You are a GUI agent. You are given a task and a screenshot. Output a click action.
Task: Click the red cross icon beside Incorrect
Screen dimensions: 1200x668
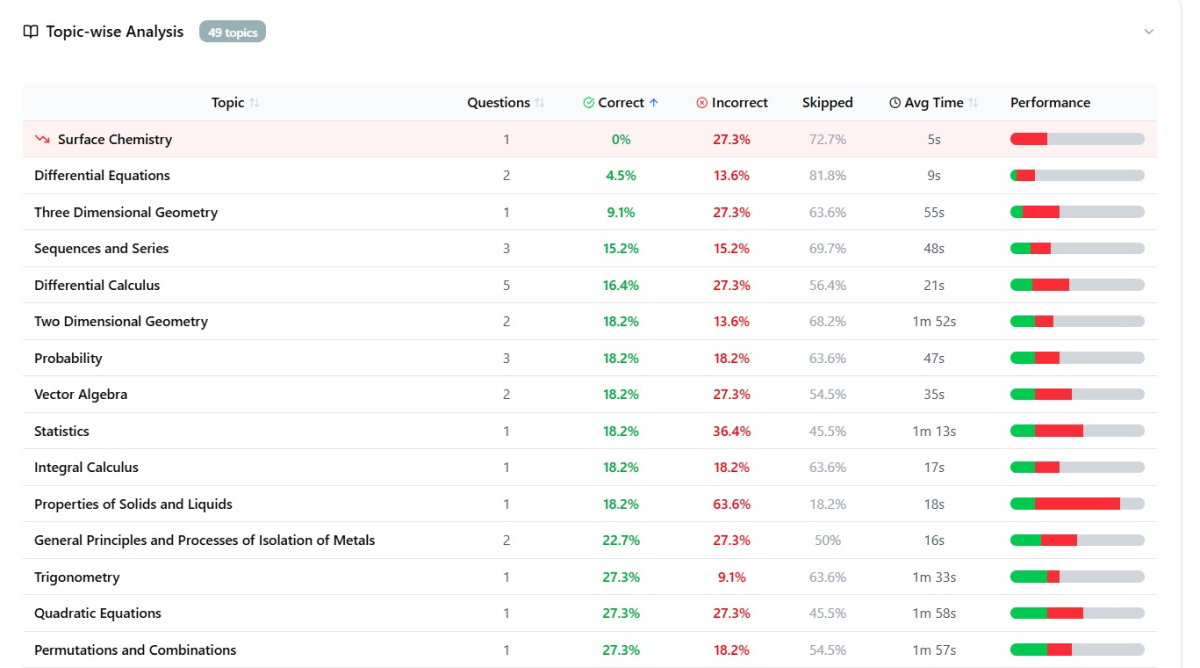click(702, 103)
